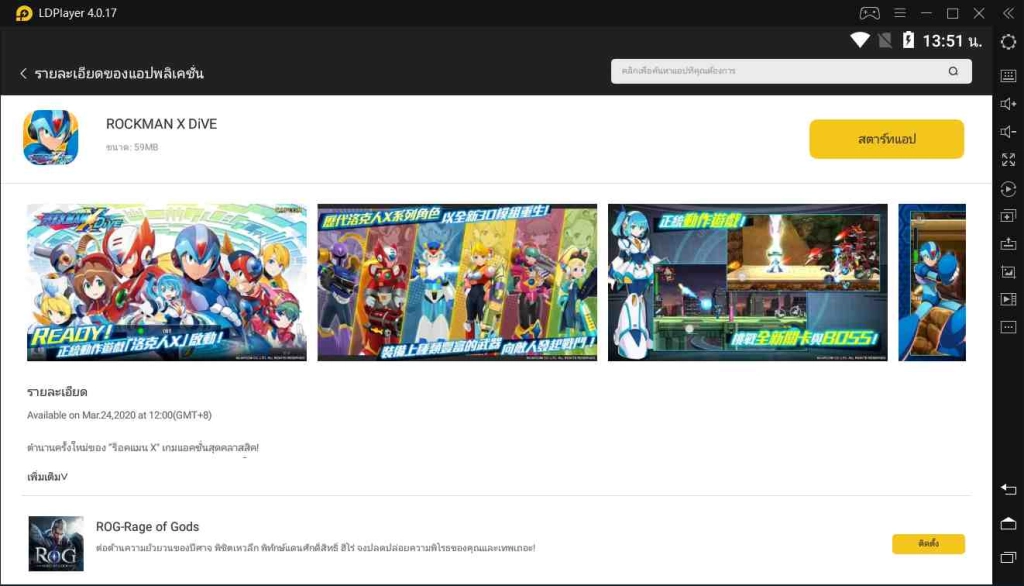Click the ROCKMAN X DiVE title text
Viewport: 1024px width, 586px height.
pyautogui.click(x=161, y=124)
